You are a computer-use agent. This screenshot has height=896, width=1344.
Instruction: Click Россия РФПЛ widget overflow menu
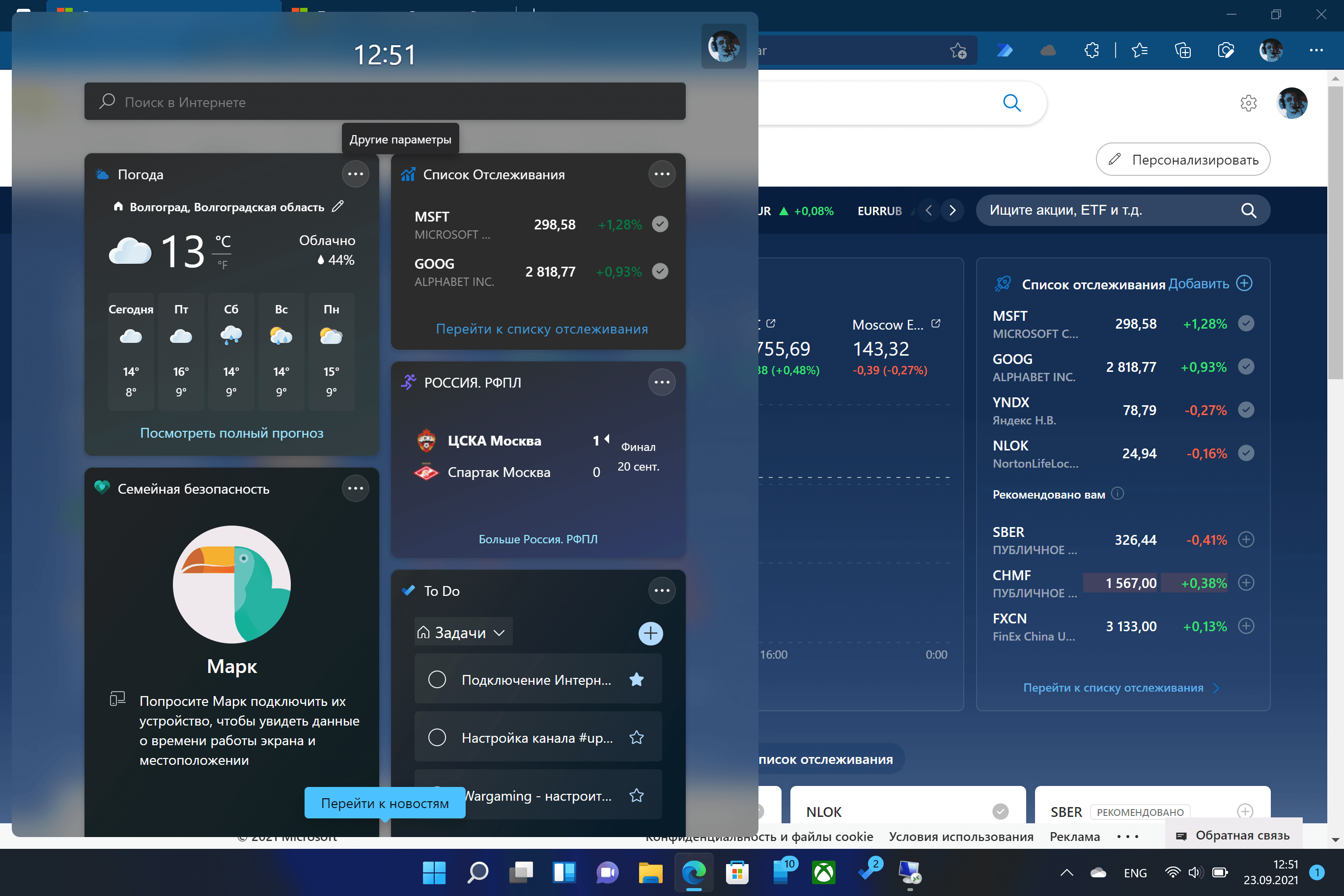coord(662,382)
